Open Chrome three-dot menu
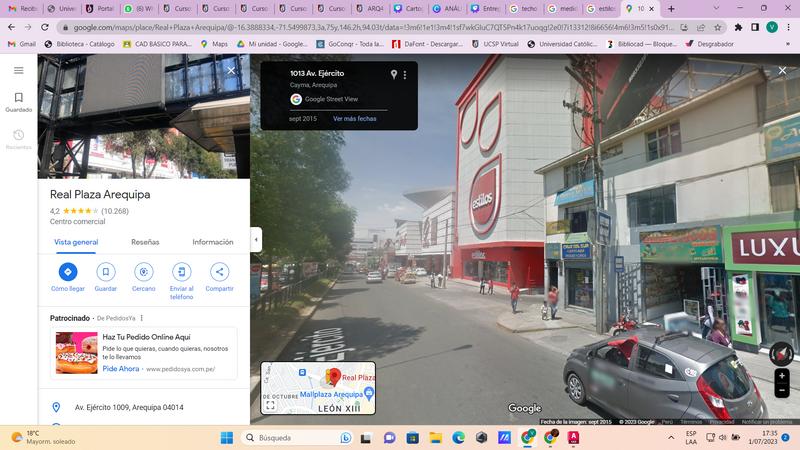The height and width of the screenshot is (450, 800). (789, 27)
